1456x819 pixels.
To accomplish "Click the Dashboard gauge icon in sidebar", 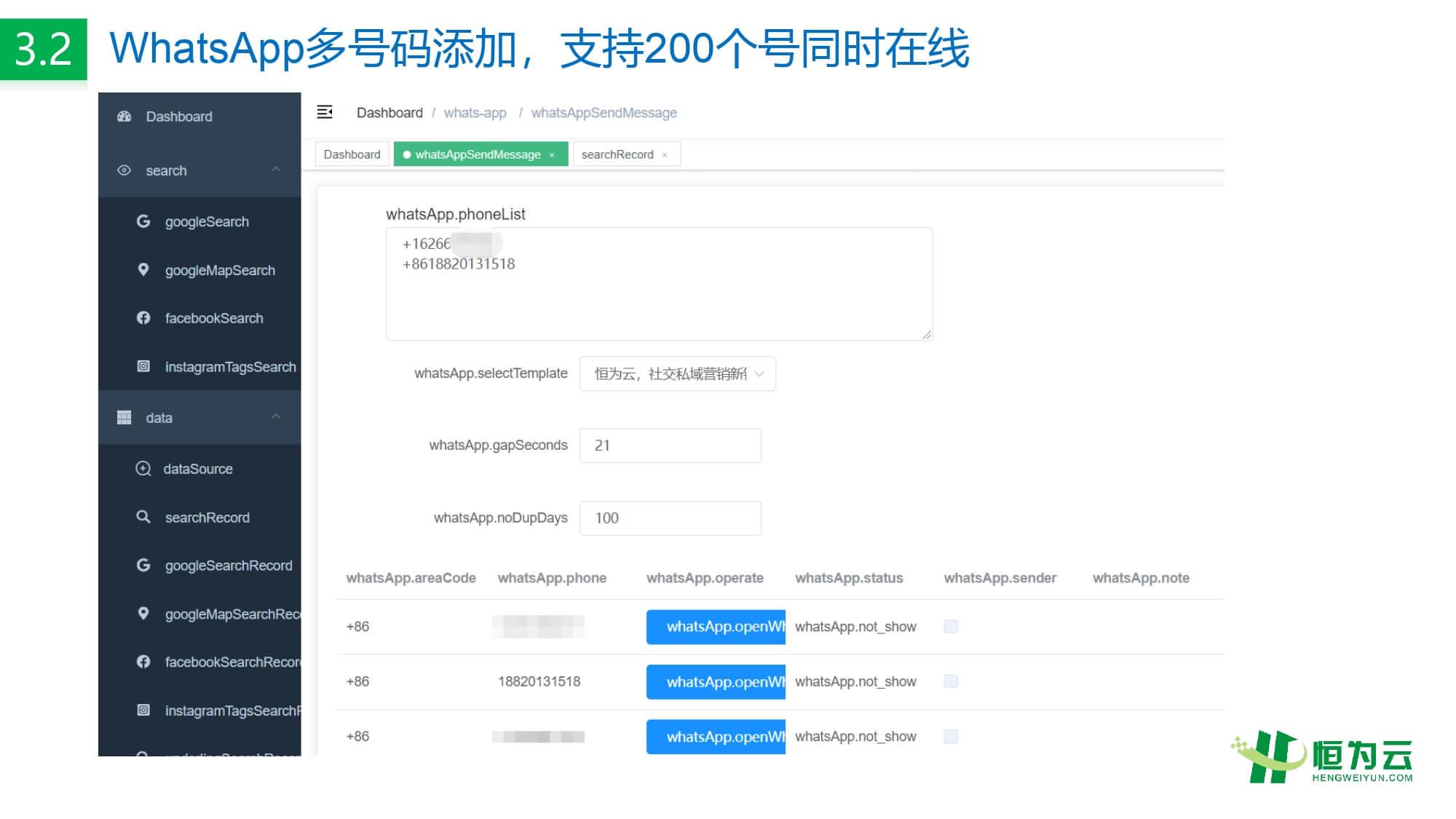I will [x=124, y=116].
